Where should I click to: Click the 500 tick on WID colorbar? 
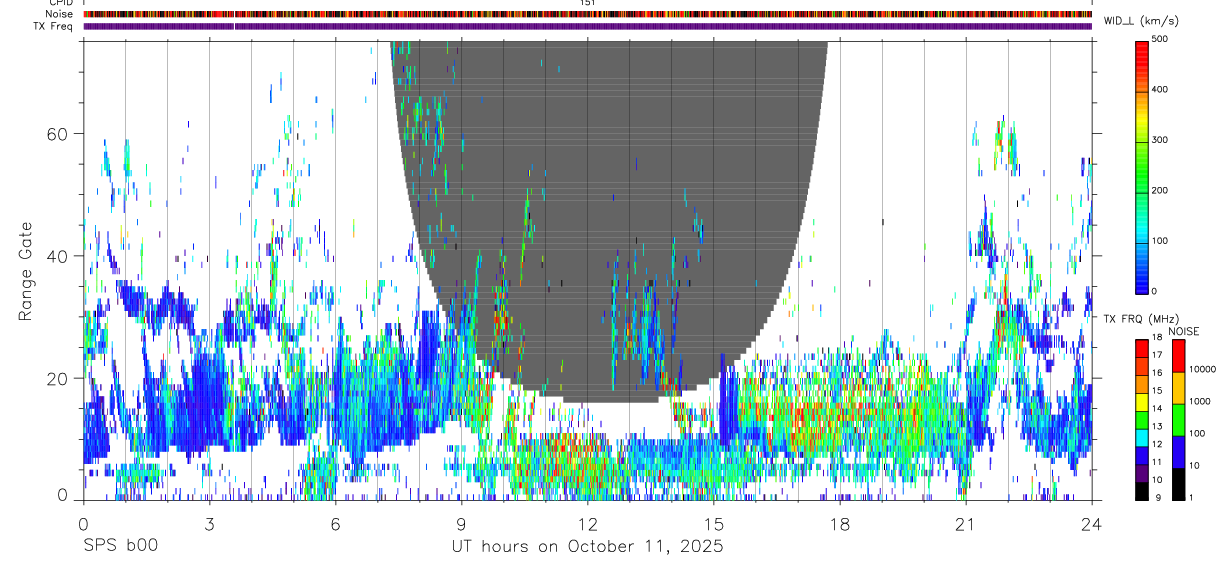(x=1160, y=40)
